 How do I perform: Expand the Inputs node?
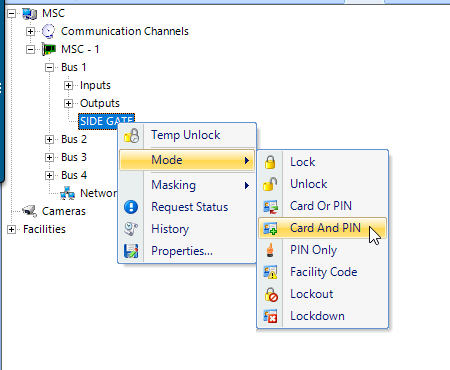pos(68,86)
